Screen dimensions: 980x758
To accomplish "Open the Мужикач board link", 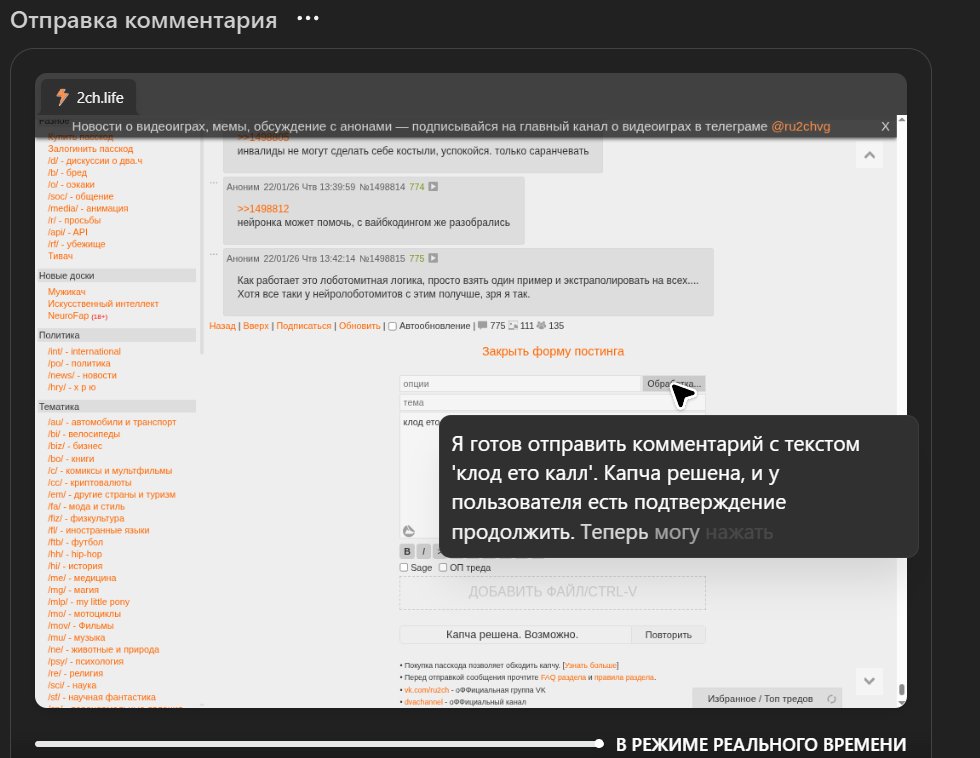I will pos(67,292).
